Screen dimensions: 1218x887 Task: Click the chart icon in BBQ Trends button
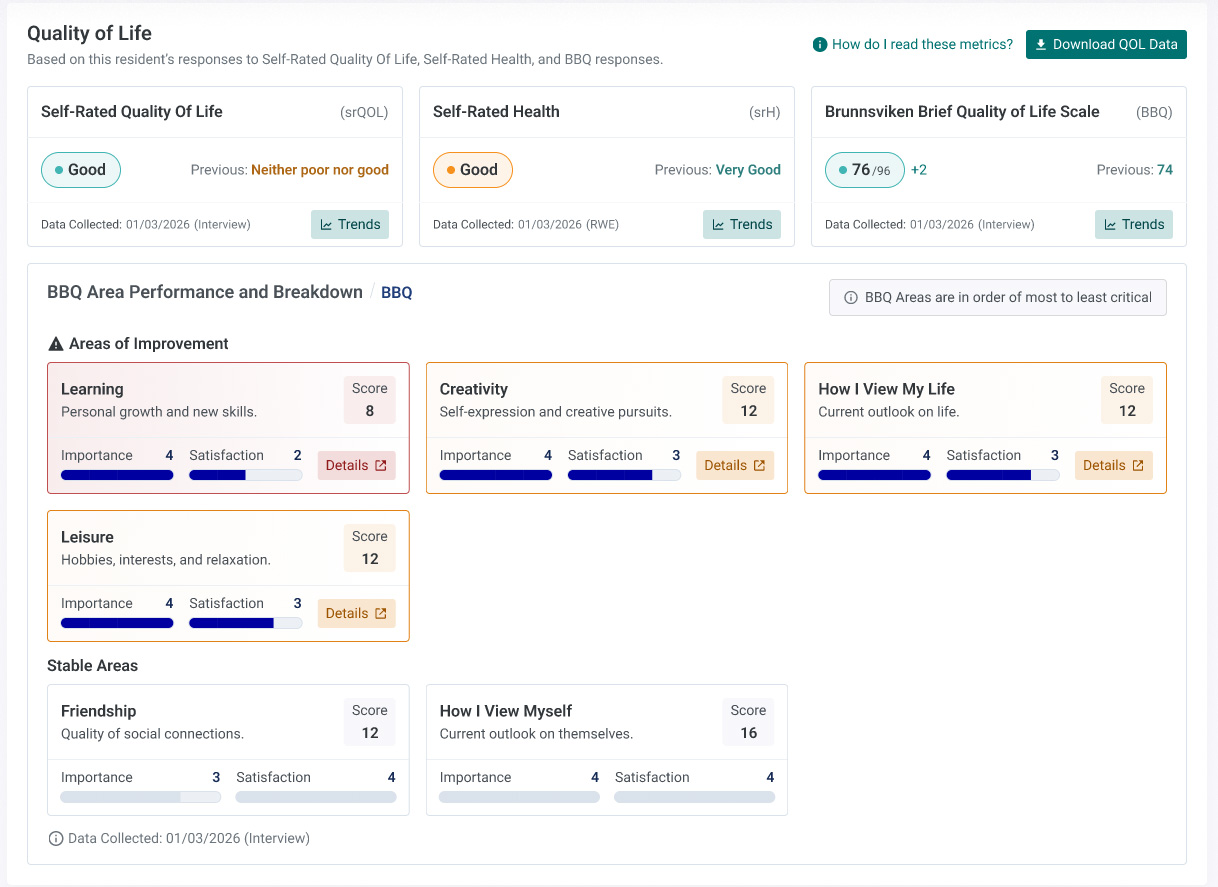click(x=1110, y=224)
